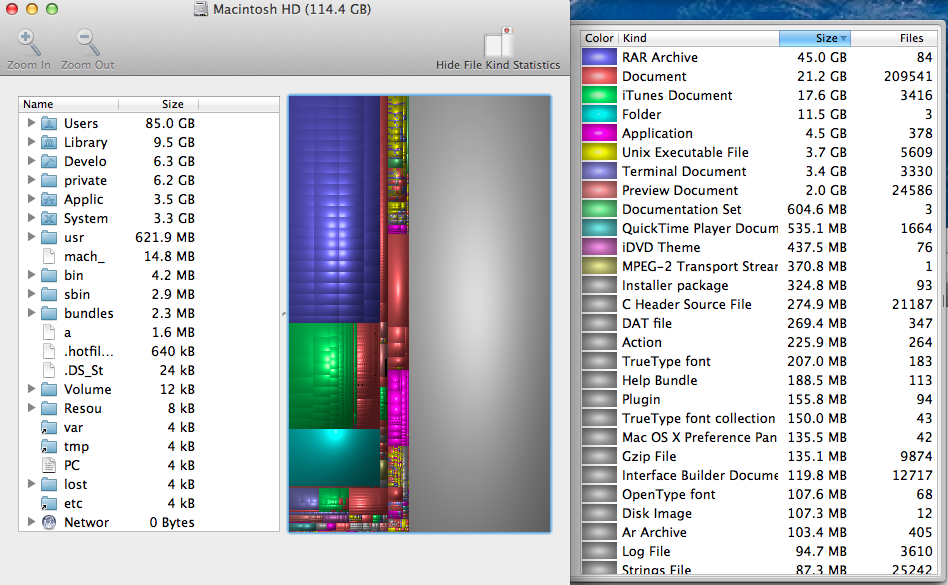The height and width of the screenshot is (585, 948).
Task: Select the usr folder icon
Action: pos(49,238)
